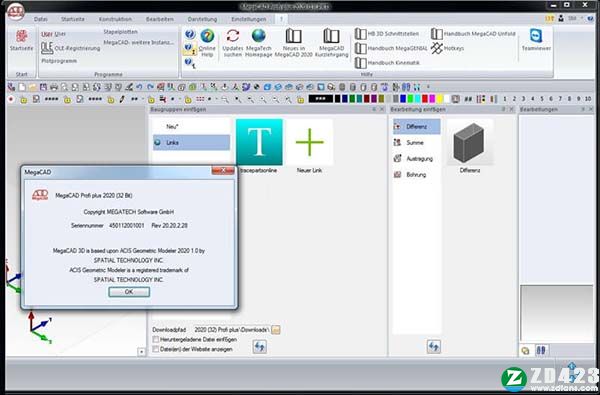Select the Differenz operation in the list
This screenshot has width=600, height=395.
coord(417,126)
